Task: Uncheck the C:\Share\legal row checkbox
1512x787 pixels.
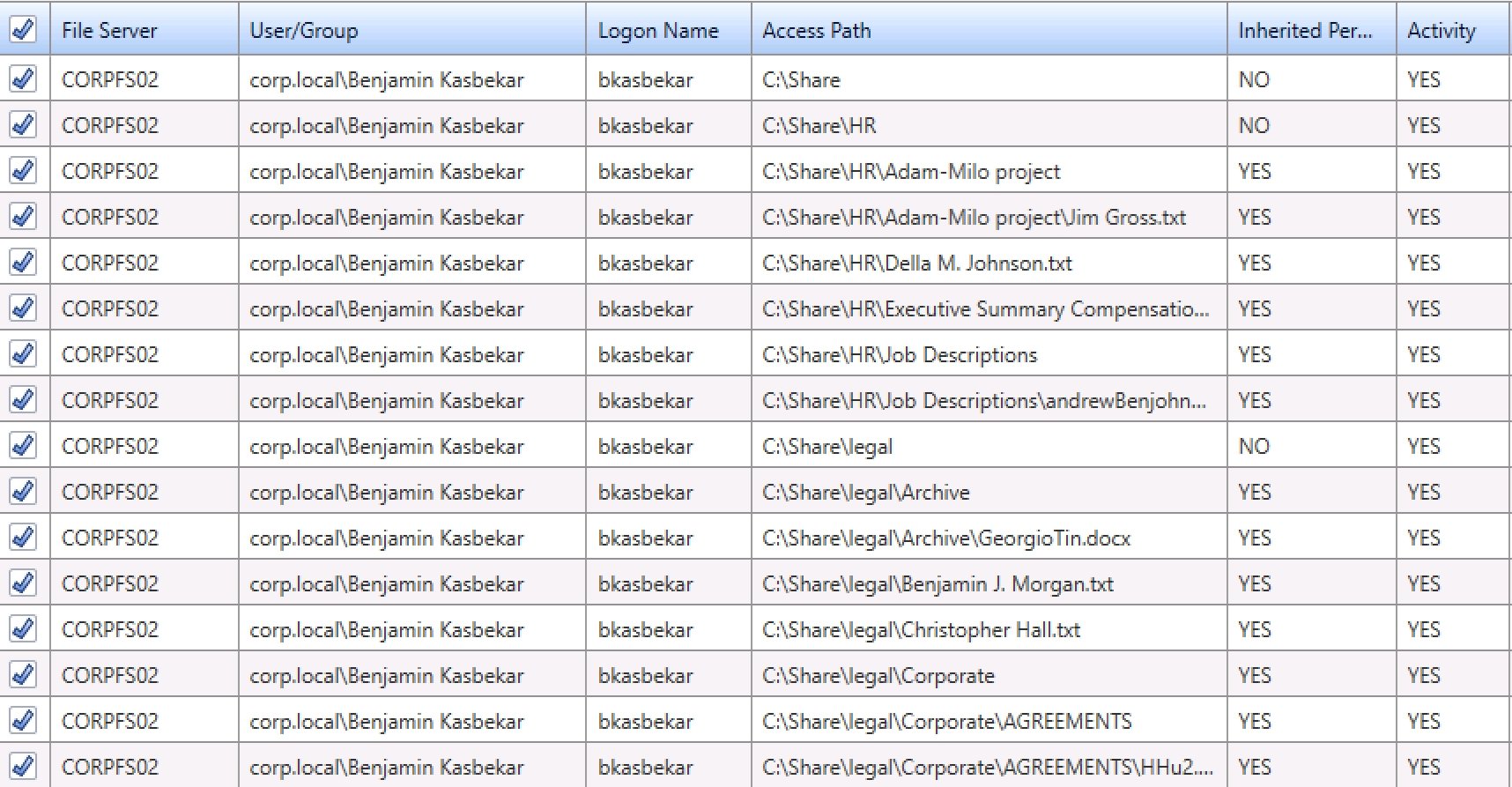Action: click(23, 446)
